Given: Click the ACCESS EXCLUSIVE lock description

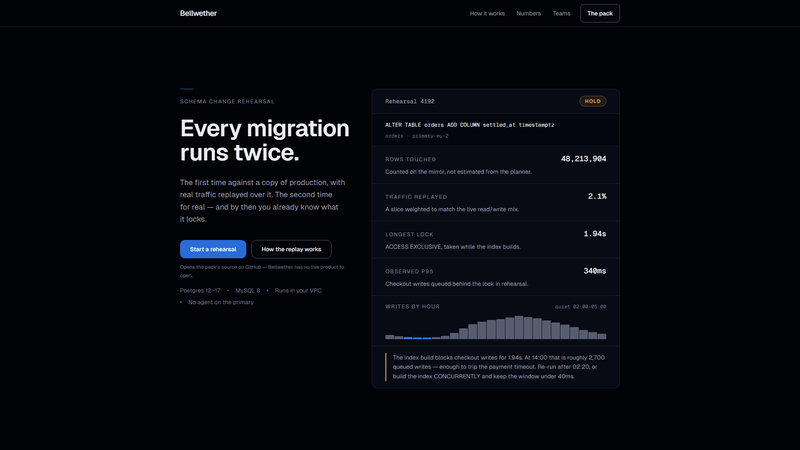Looking at the screenshot, I should pyautogui.click(x=453, y=247).
